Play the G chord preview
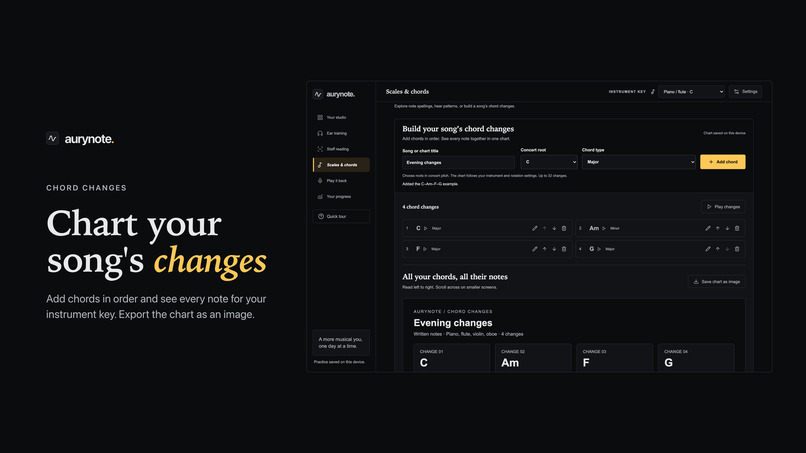Screen dimensions: 806x453 599,249
